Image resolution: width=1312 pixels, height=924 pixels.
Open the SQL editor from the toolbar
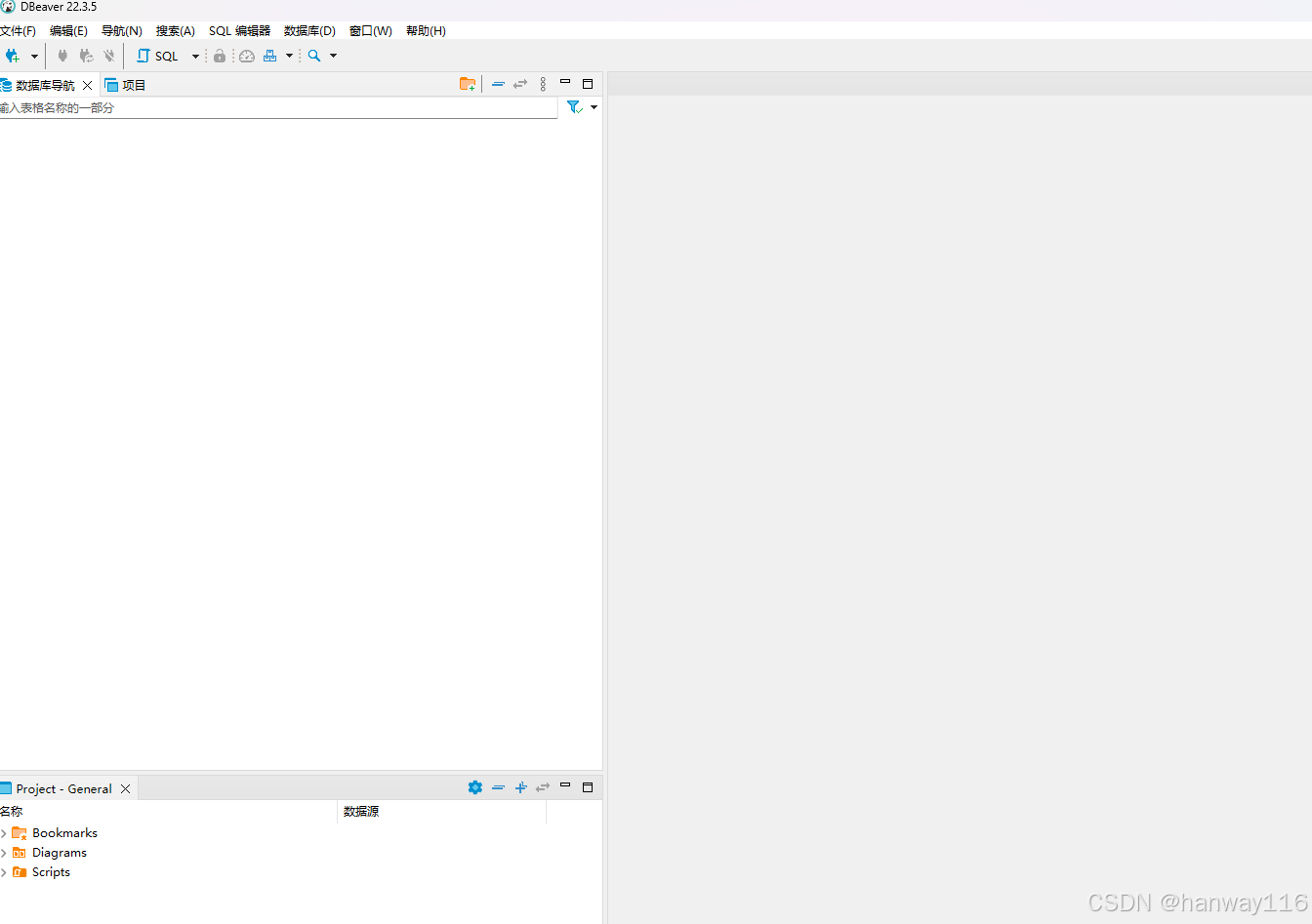point(158,57)
